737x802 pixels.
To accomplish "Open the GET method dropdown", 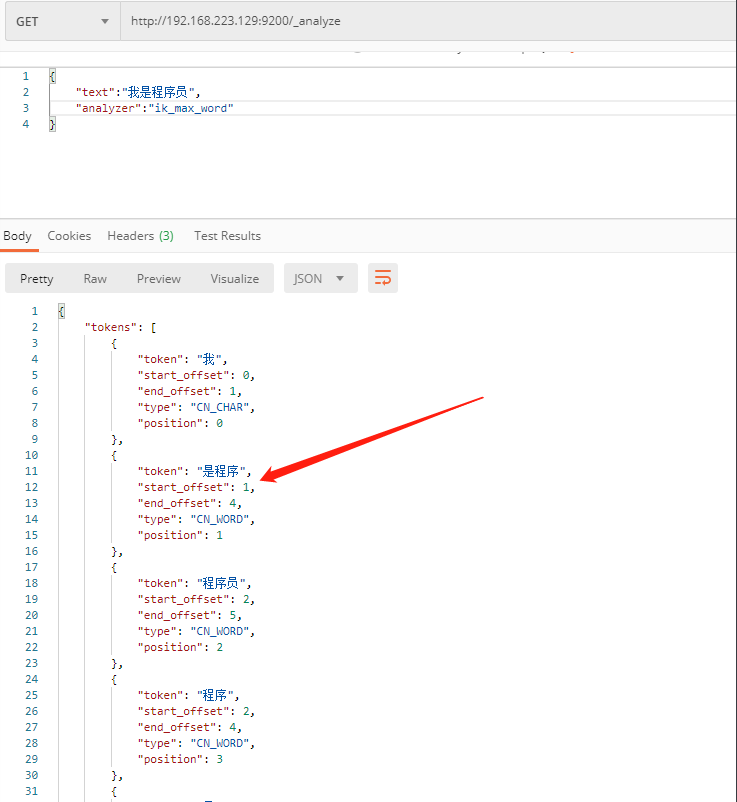I will [x=62, y=21].
